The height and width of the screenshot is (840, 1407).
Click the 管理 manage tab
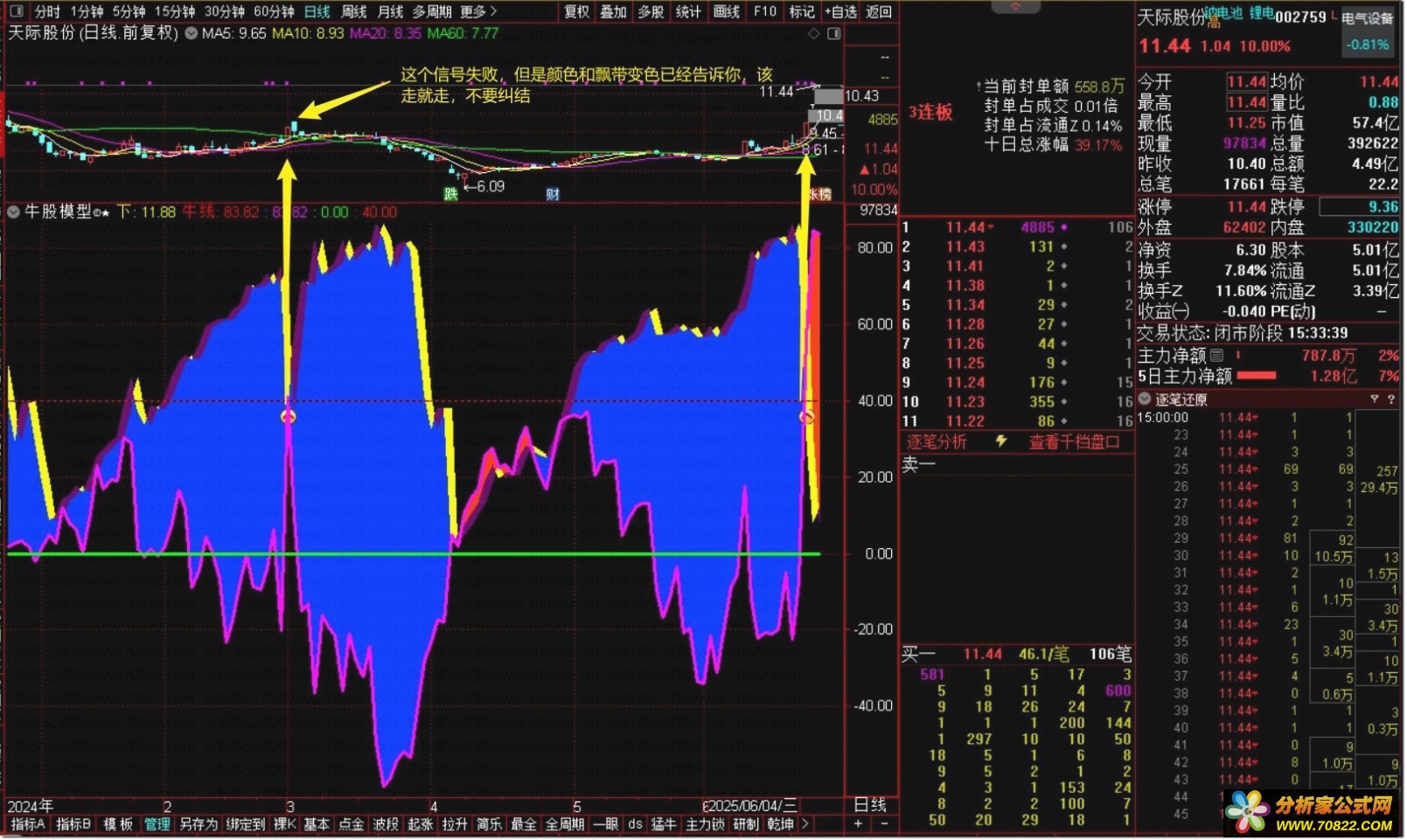pyautogui.click(x=157, y=824)
